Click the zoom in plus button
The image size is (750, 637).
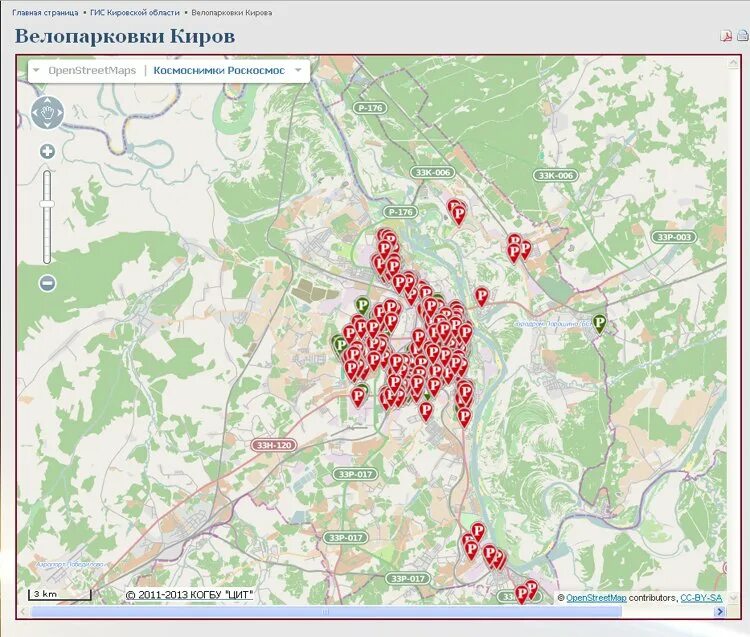click(x=47, y=152)
